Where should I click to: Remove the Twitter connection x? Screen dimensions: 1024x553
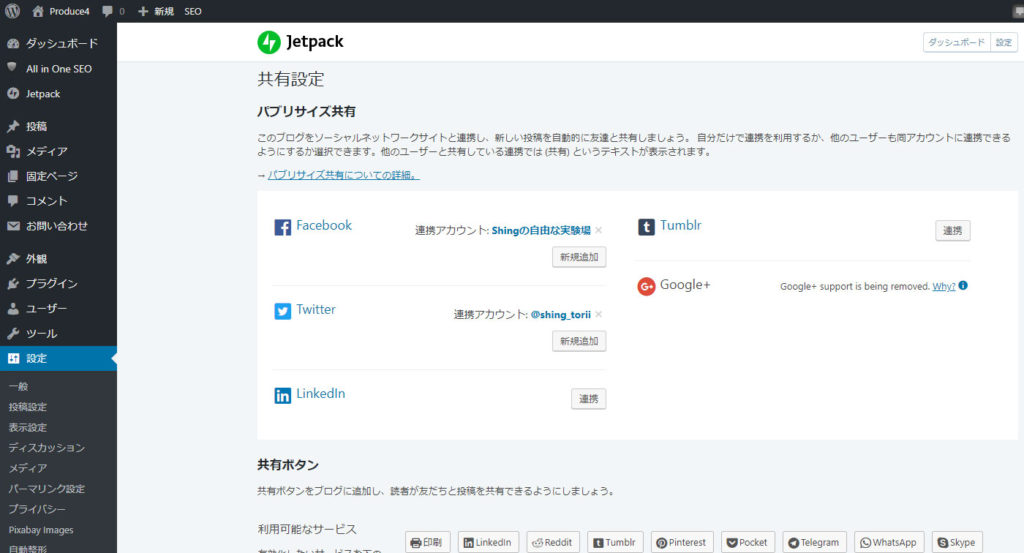tap(599, 314)
